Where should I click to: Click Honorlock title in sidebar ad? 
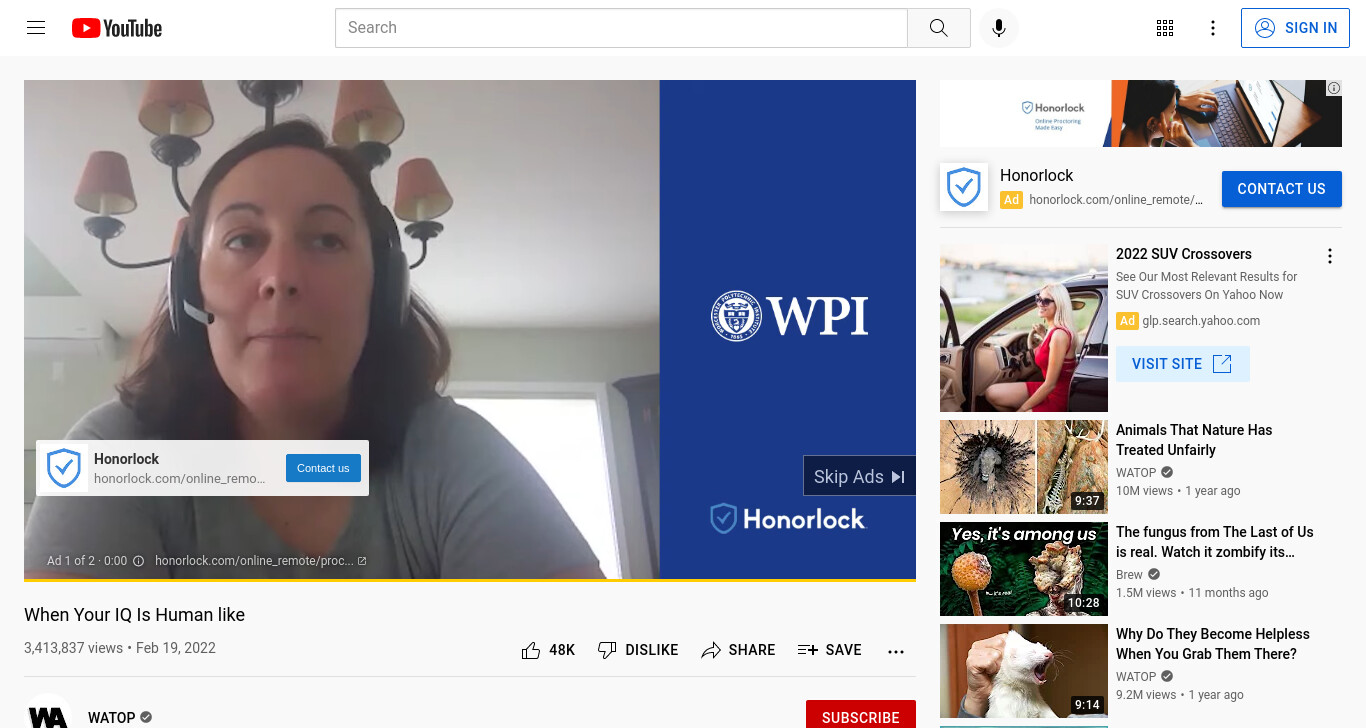pos(1036,175)
